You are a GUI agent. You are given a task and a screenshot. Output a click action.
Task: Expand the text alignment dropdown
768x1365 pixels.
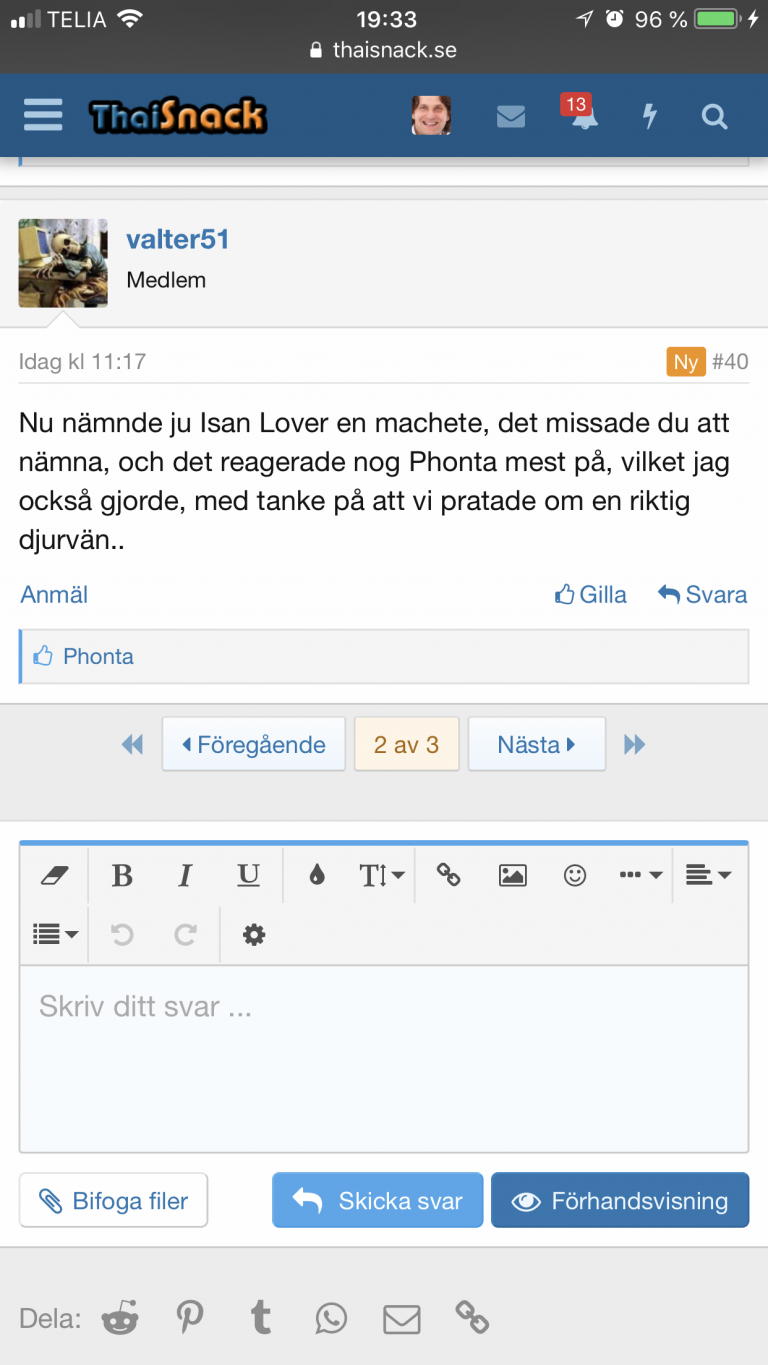coord(708,876)
